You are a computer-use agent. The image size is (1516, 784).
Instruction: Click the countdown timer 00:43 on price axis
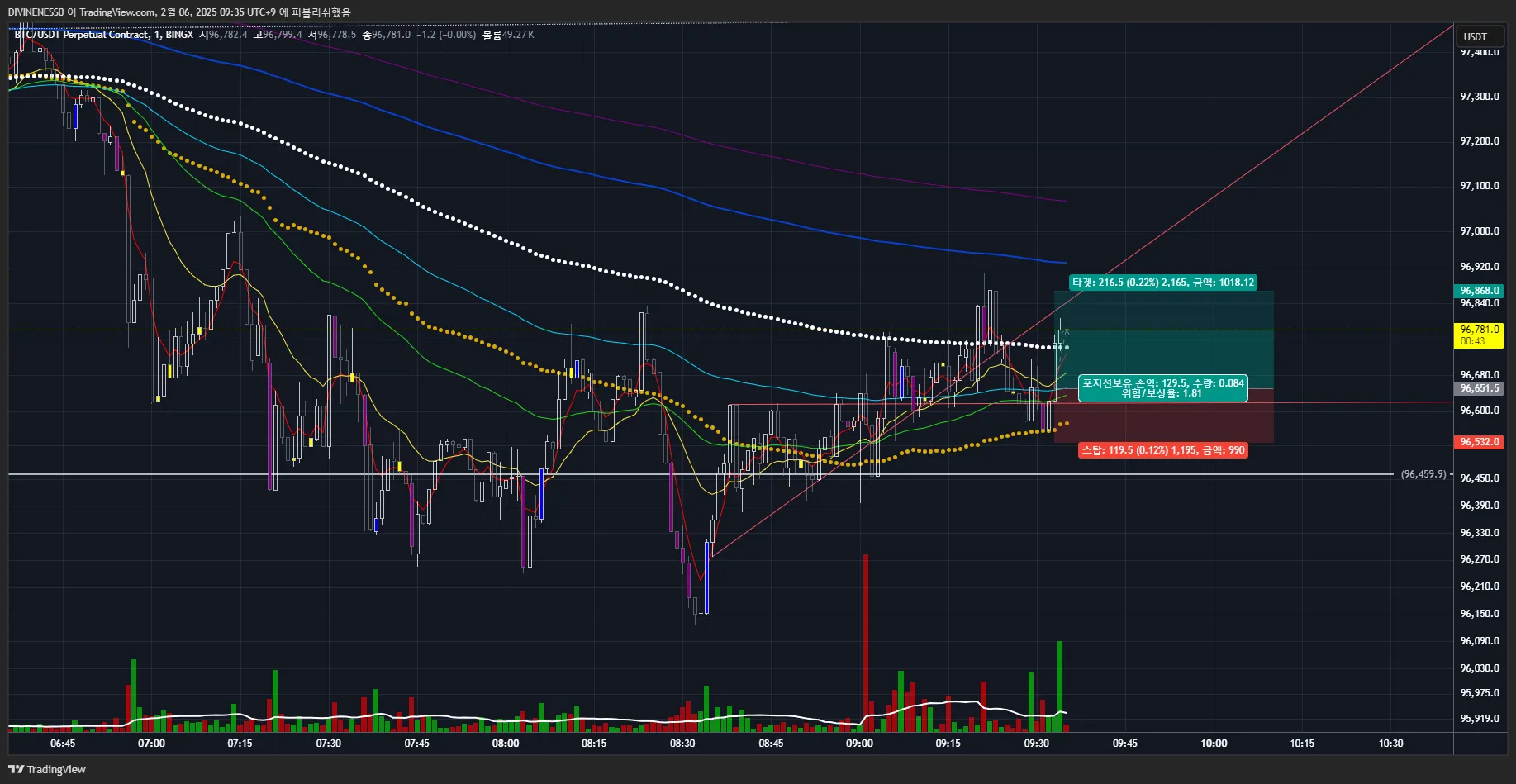coord(1472,341)
